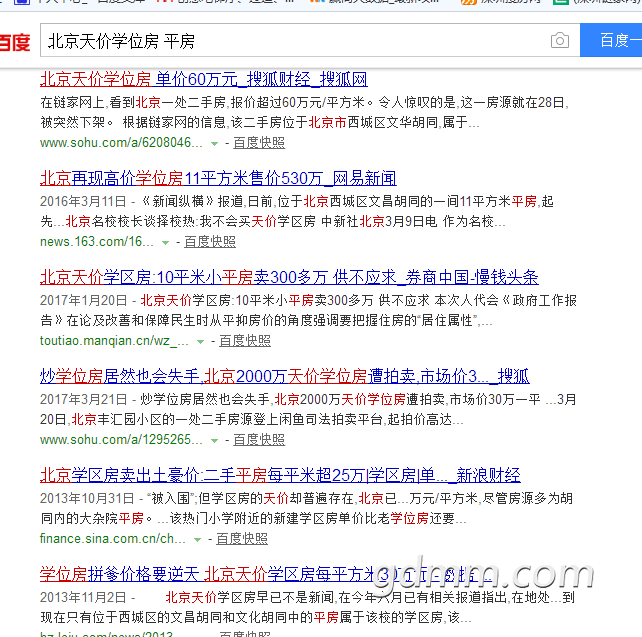Open 百度快照 for www.sohu.com/a/1295265 result
This screenshot has width=642, height=637.
click(x=259, y=440)
